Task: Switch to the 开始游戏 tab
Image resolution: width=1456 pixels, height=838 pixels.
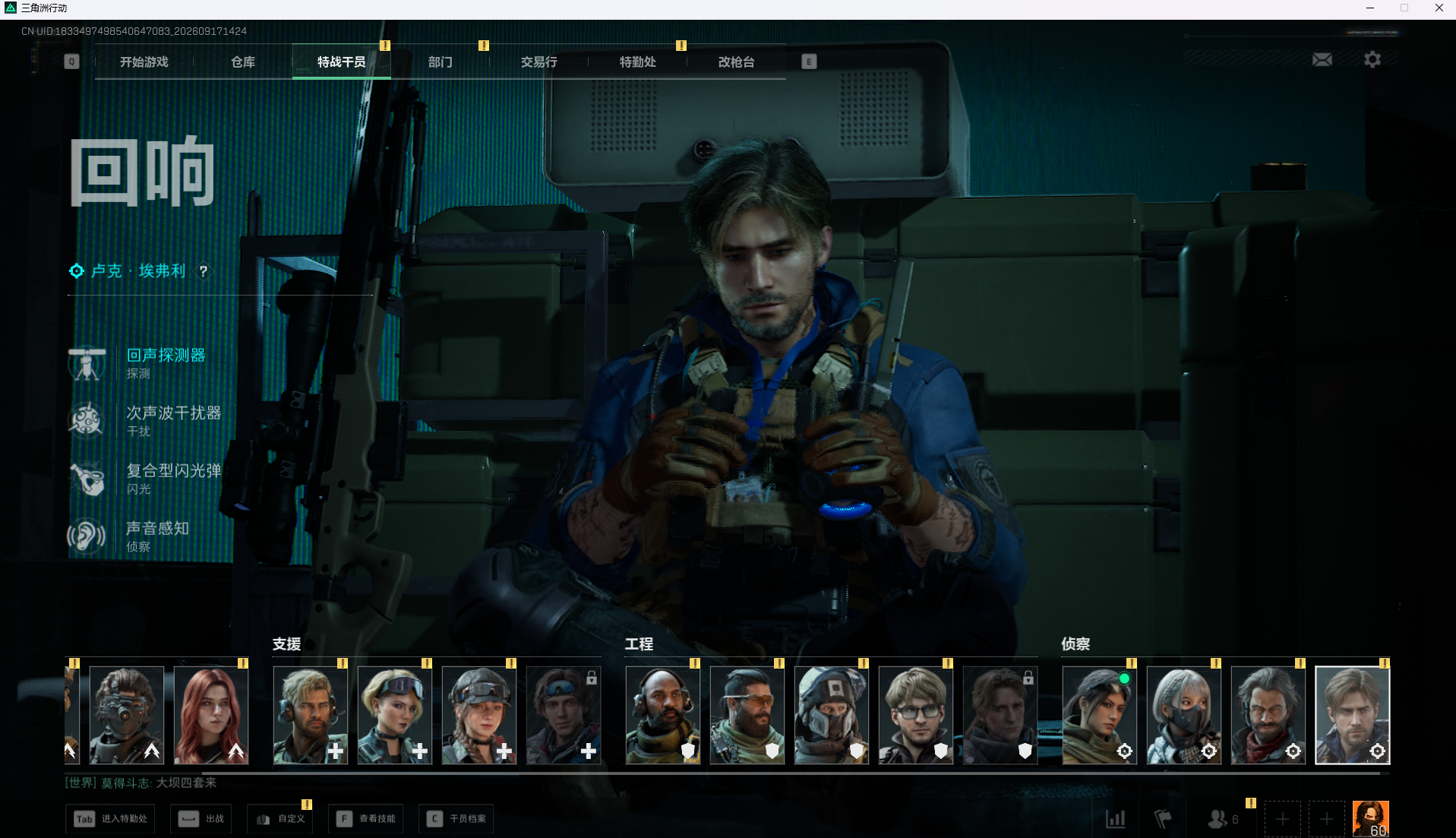Action: (144, 62)
